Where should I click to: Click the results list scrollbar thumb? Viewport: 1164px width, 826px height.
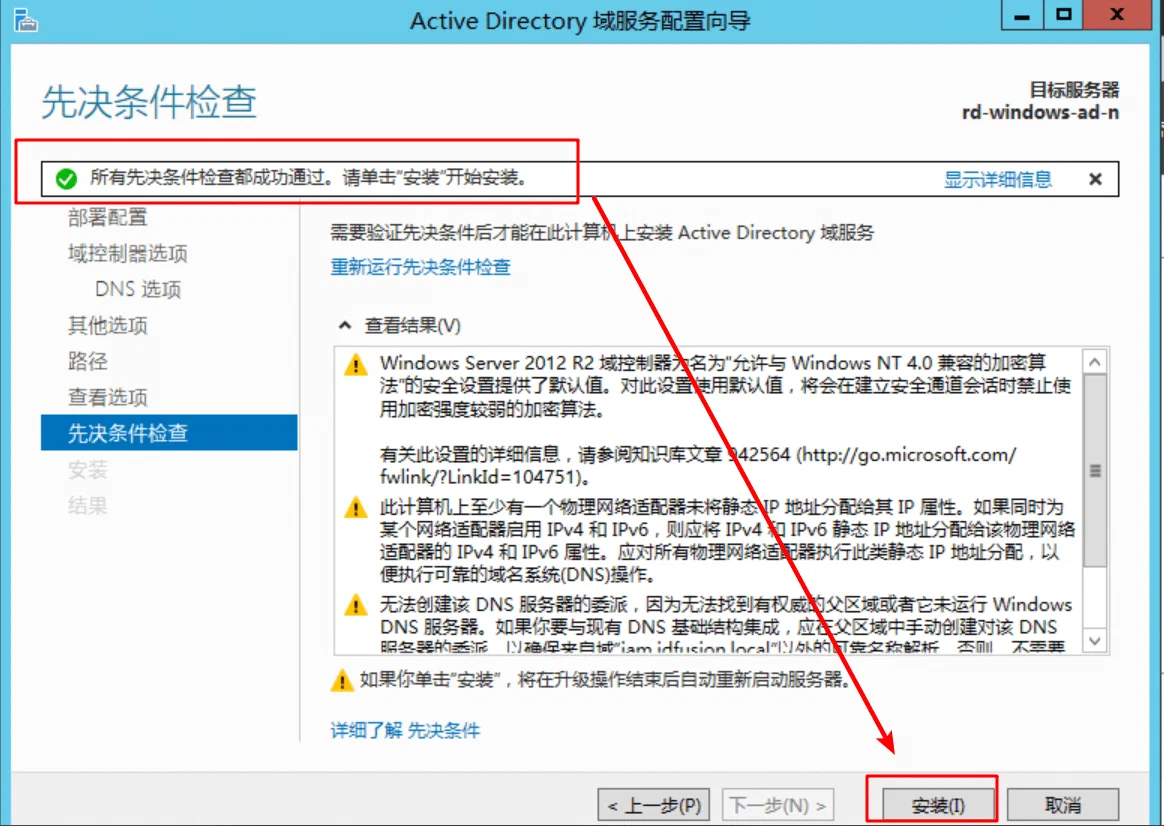click(1095, 471)
